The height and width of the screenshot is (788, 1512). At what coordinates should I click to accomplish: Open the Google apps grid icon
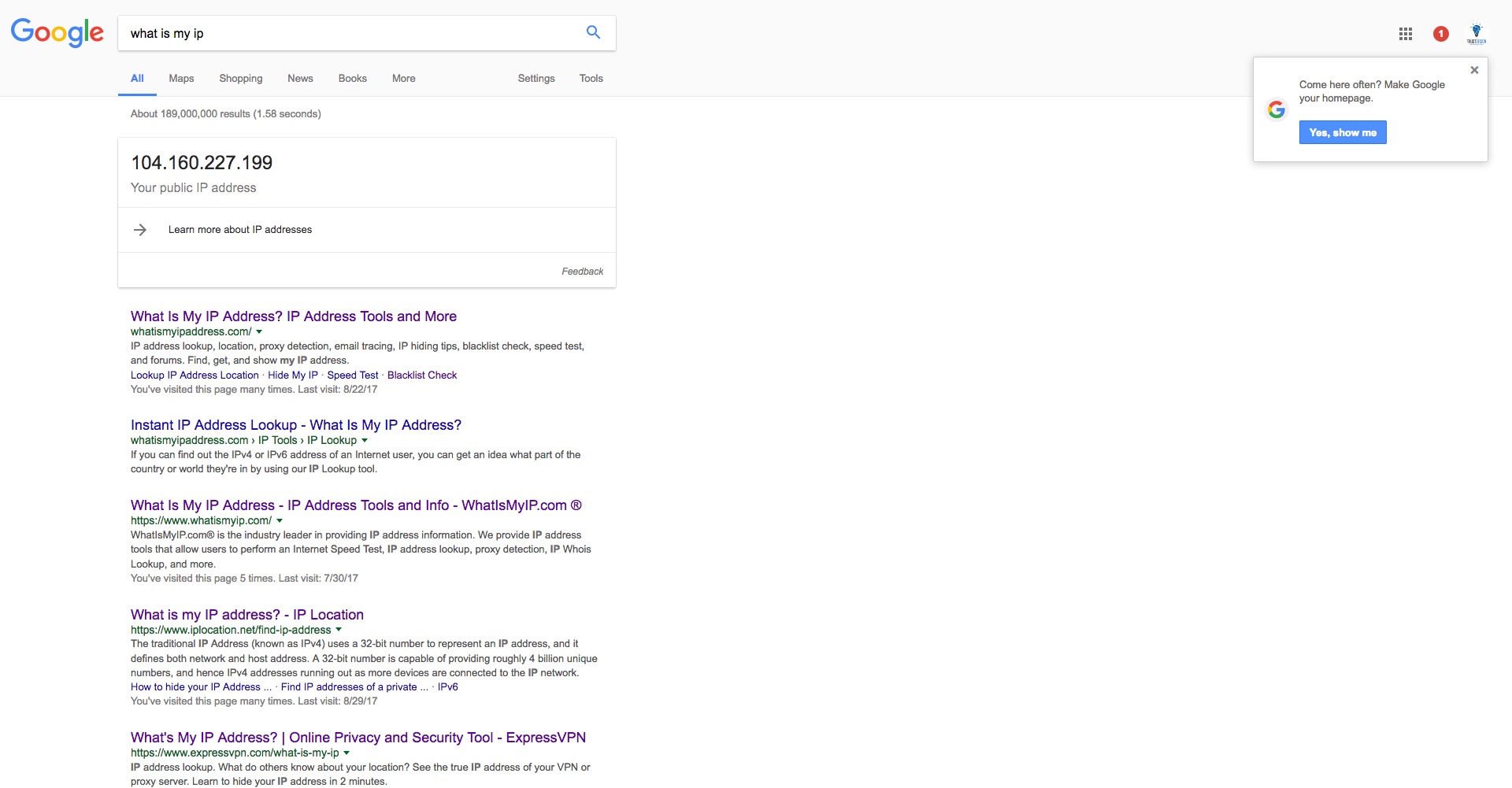(1406, 34)
